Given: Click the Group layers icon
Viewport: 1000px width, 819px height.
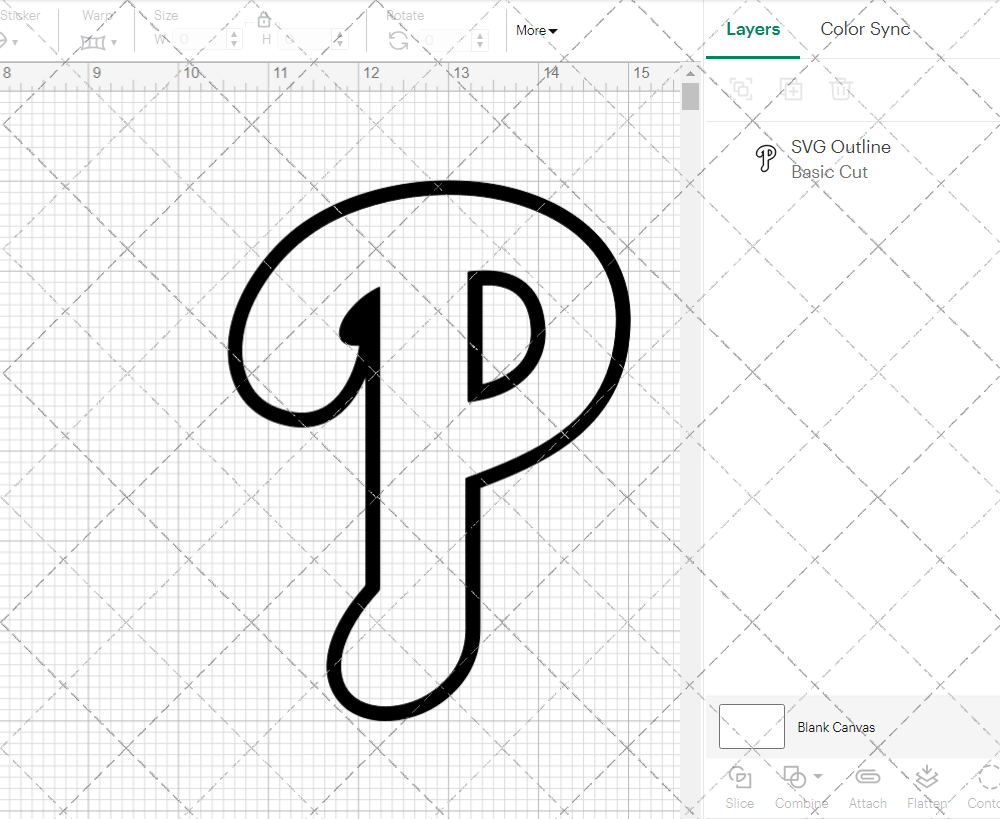Looking at the screenshot, I should [x=741, y=89].
